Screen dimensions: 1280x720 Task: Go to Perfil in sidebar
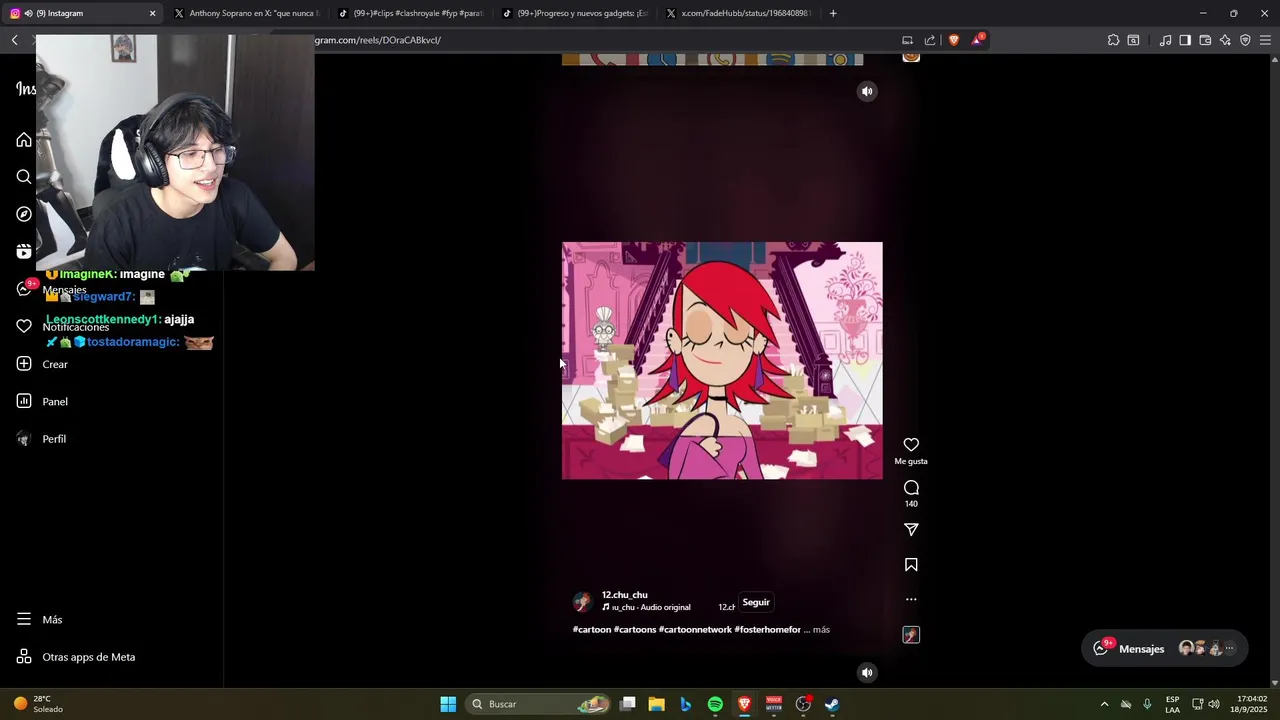(41, 439)
